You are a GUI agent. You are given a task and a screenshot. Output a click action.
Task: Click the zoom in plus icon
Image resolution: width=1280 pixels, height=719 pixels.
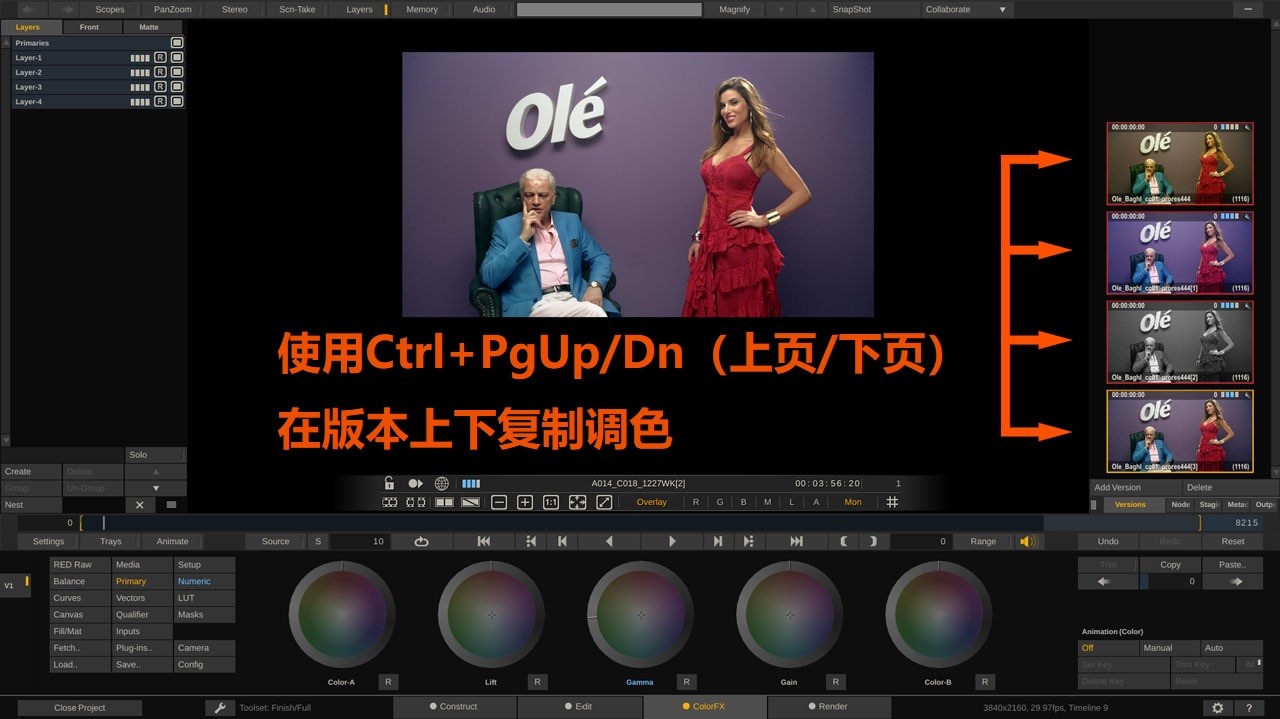pos(525,502)
